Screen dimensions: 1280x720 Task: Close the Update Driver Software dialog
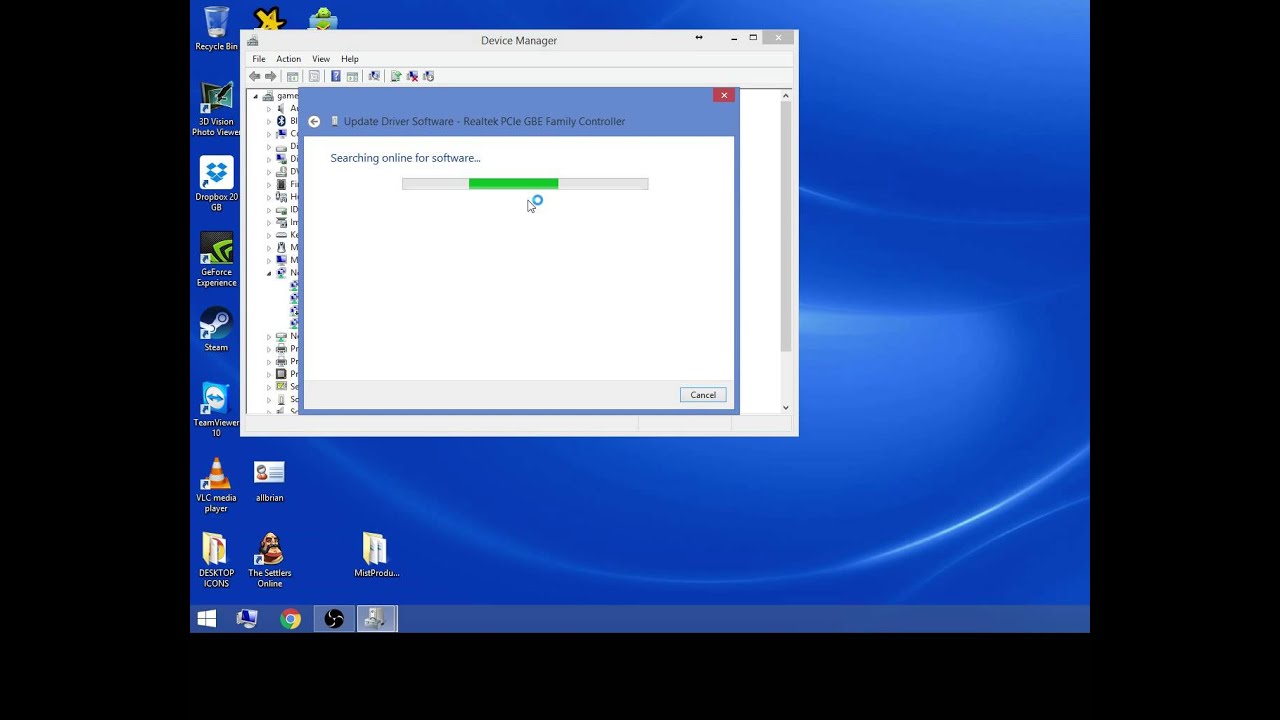point(724,95)
